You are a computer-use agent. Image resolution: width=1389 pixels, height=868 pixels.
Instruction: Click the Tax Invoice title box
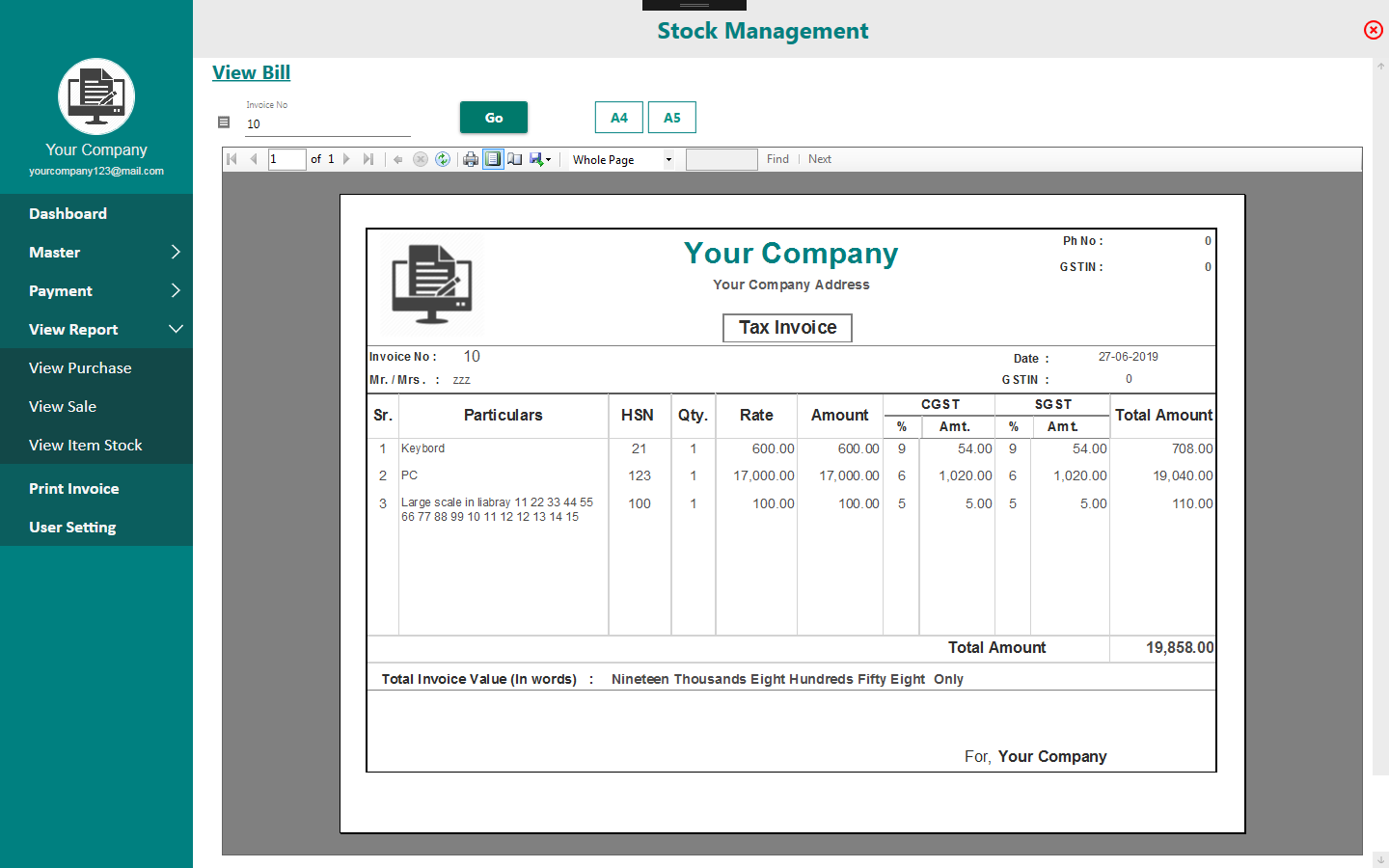pyautogui.click(x=787, y=328)
